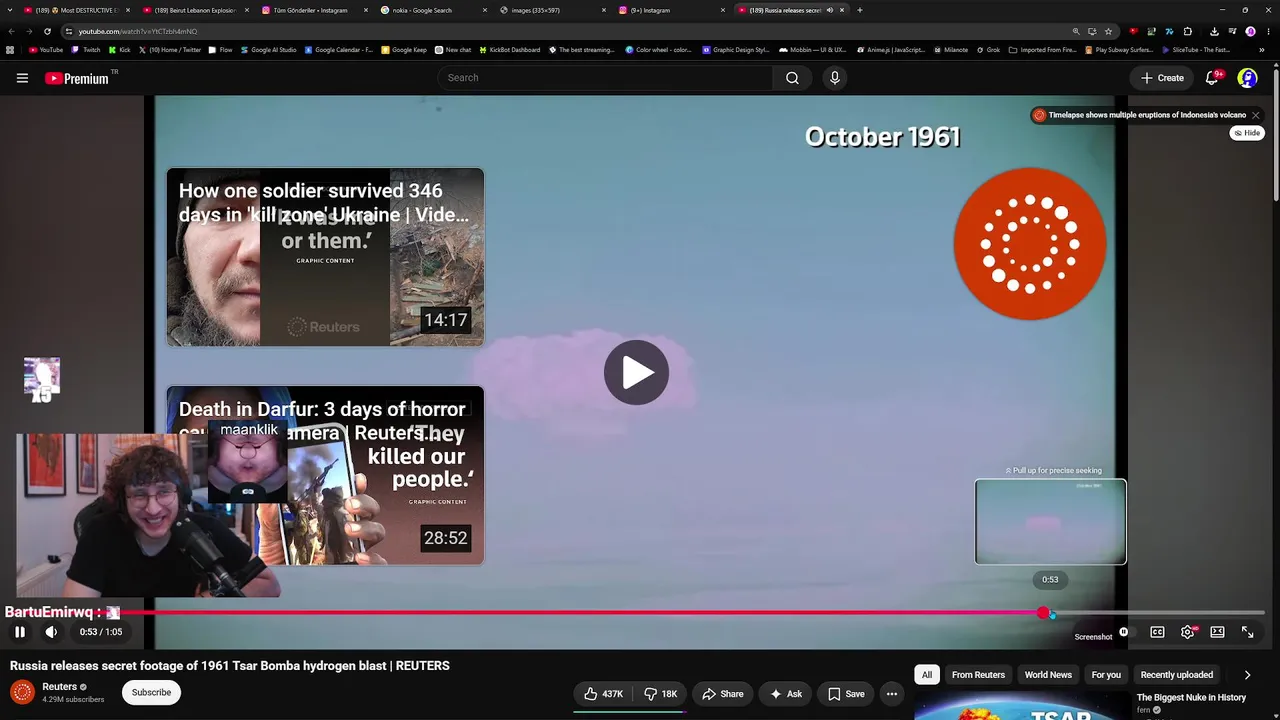Open the soldier survived 346 days video card
This screenshot has height=720, width=1280.
(x=325, y=257)
